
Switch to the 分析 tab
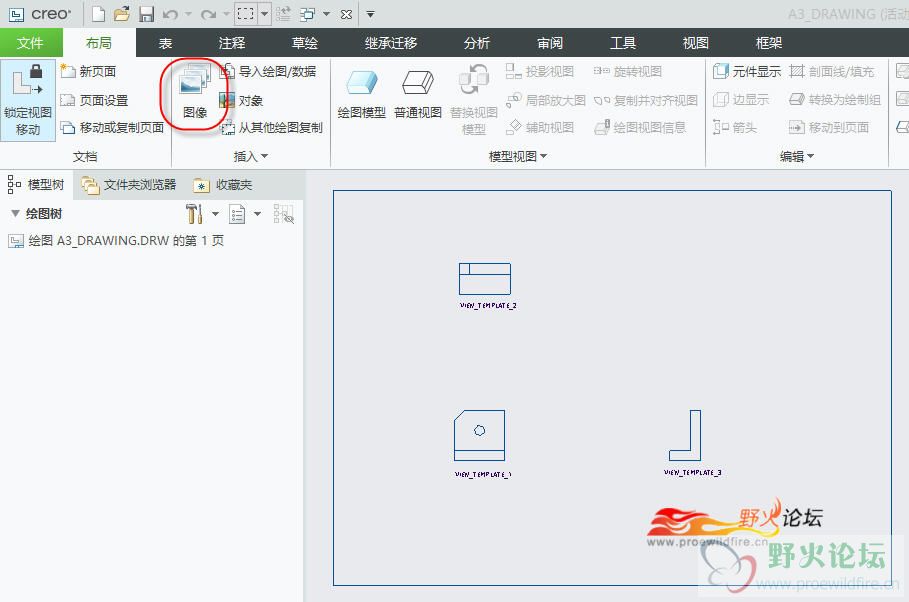click(x=477, y=43)
